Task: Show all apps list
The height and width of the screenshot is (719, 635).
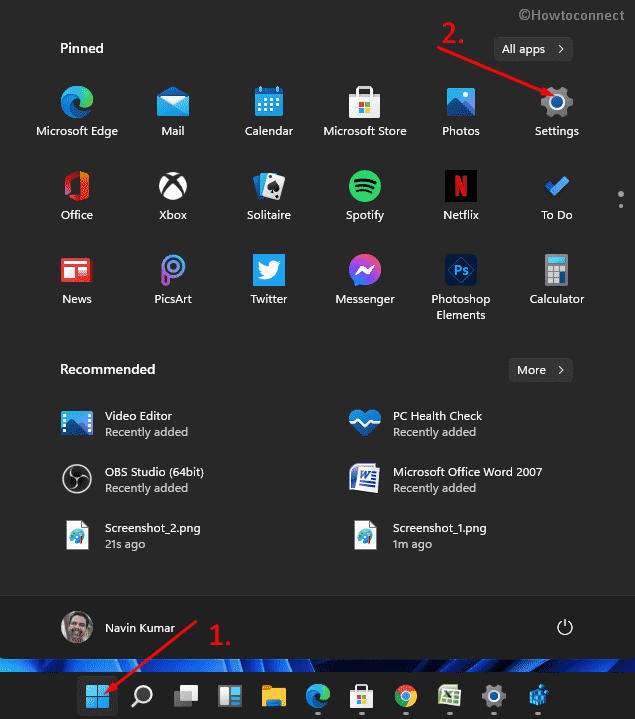Action: (x=533, y=49)
